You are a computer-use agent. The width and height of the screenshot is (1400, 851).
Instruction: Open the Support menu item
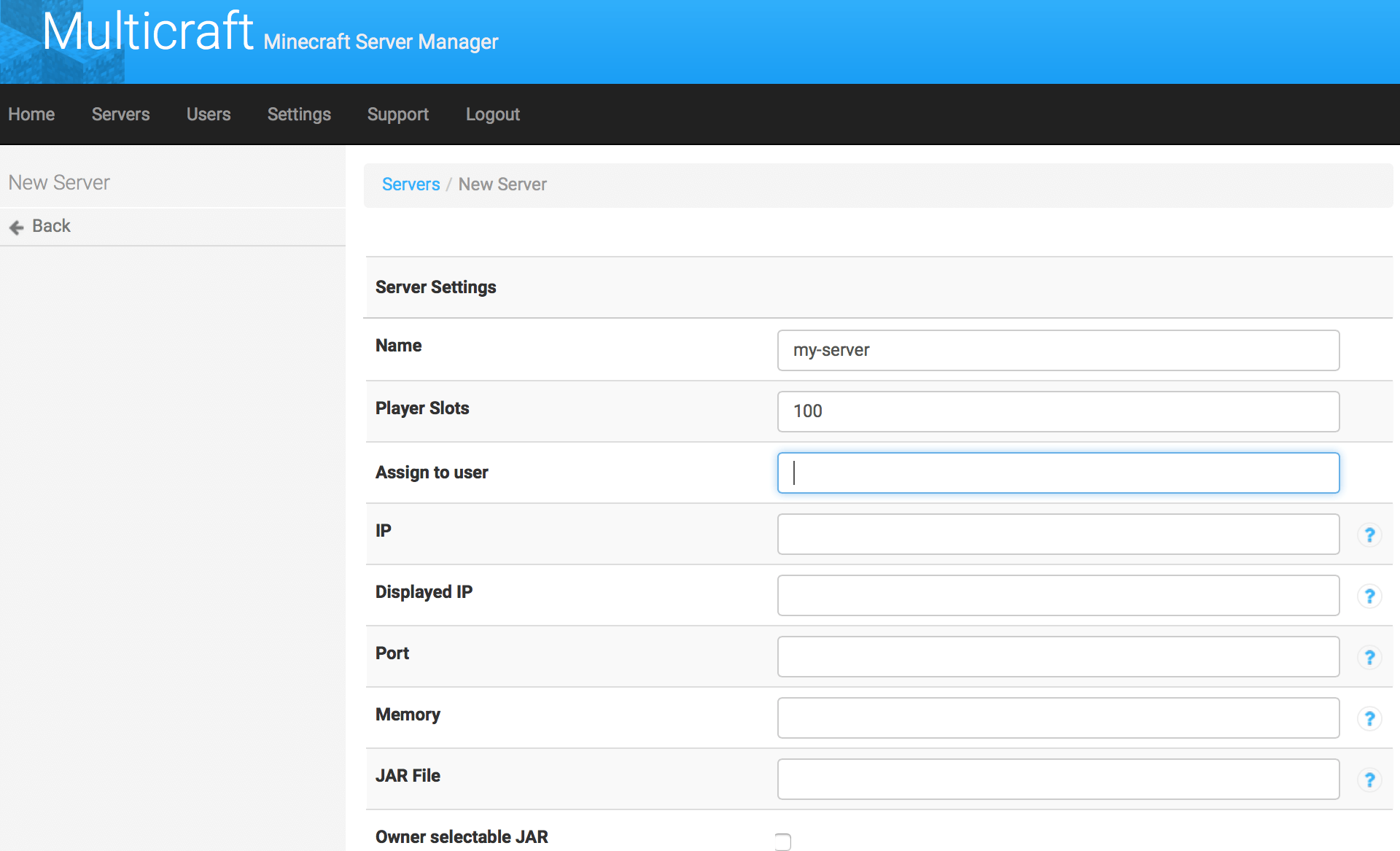(398, 114)
